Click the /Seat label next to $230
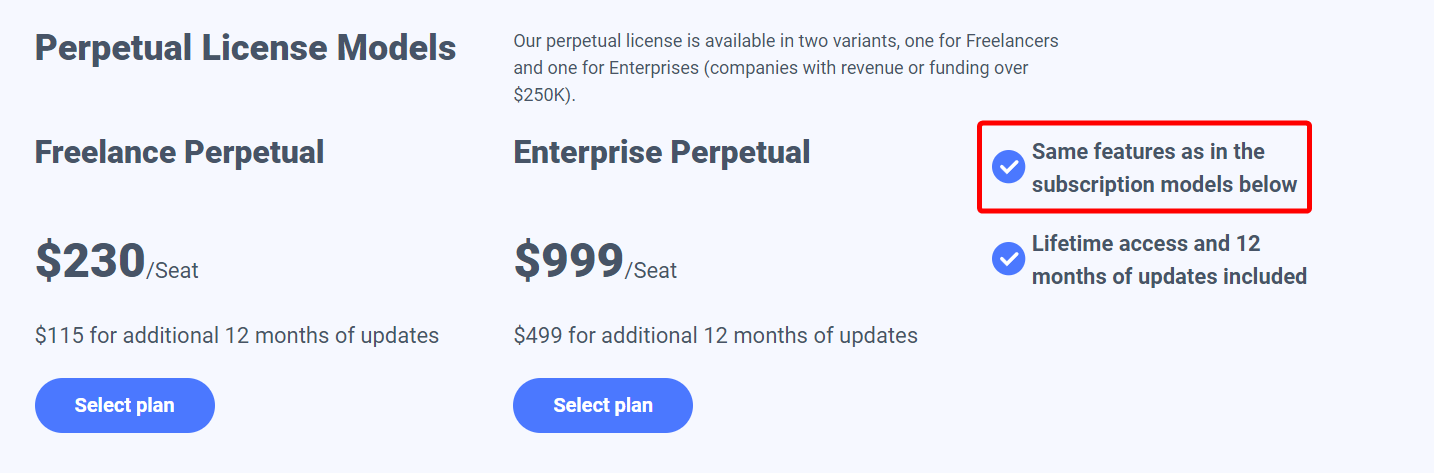The height and width of the screenshot is (473, 1434). [172, 270]
